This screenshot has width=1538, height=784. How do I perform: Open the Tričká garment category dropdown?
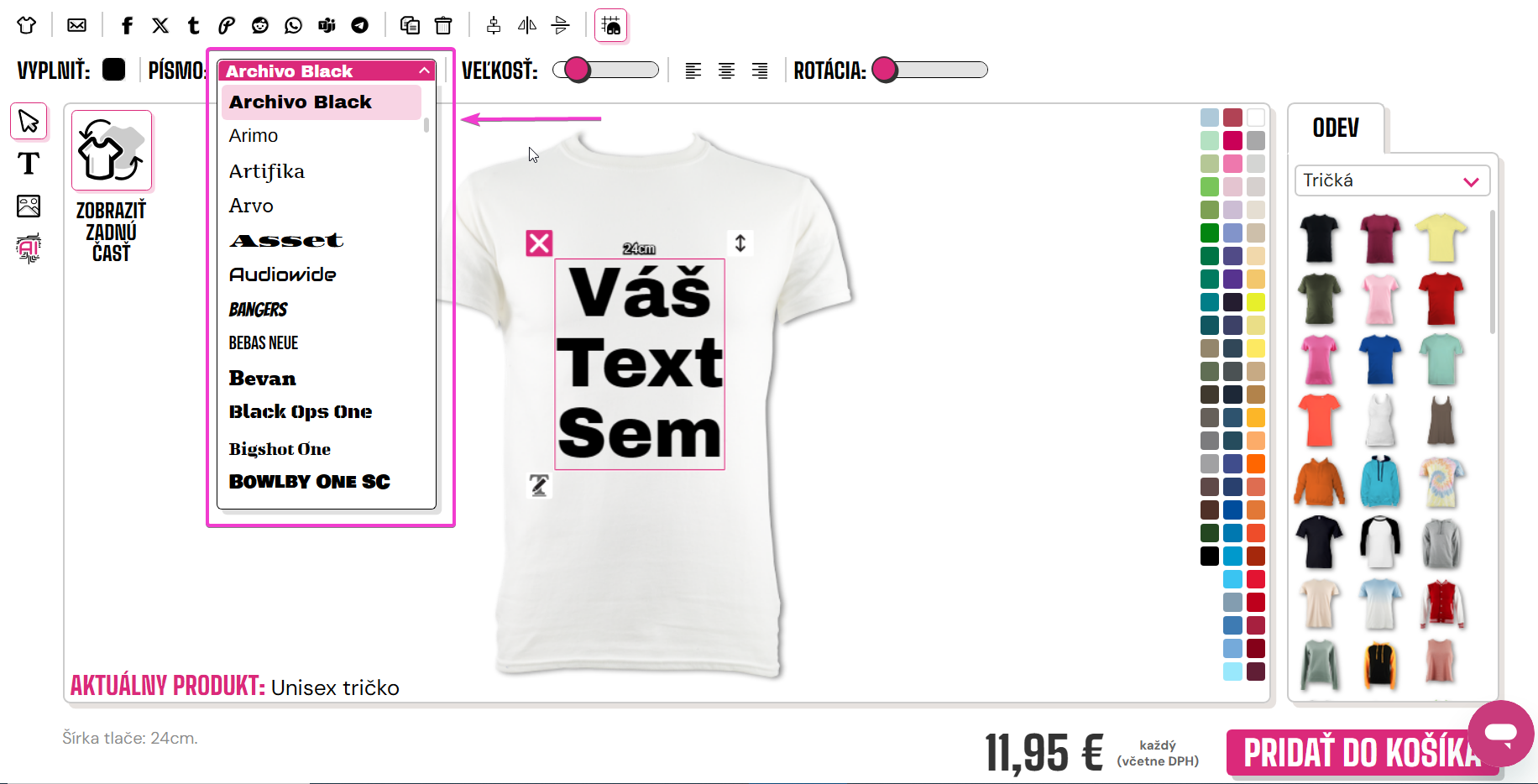pos(1392,180)
